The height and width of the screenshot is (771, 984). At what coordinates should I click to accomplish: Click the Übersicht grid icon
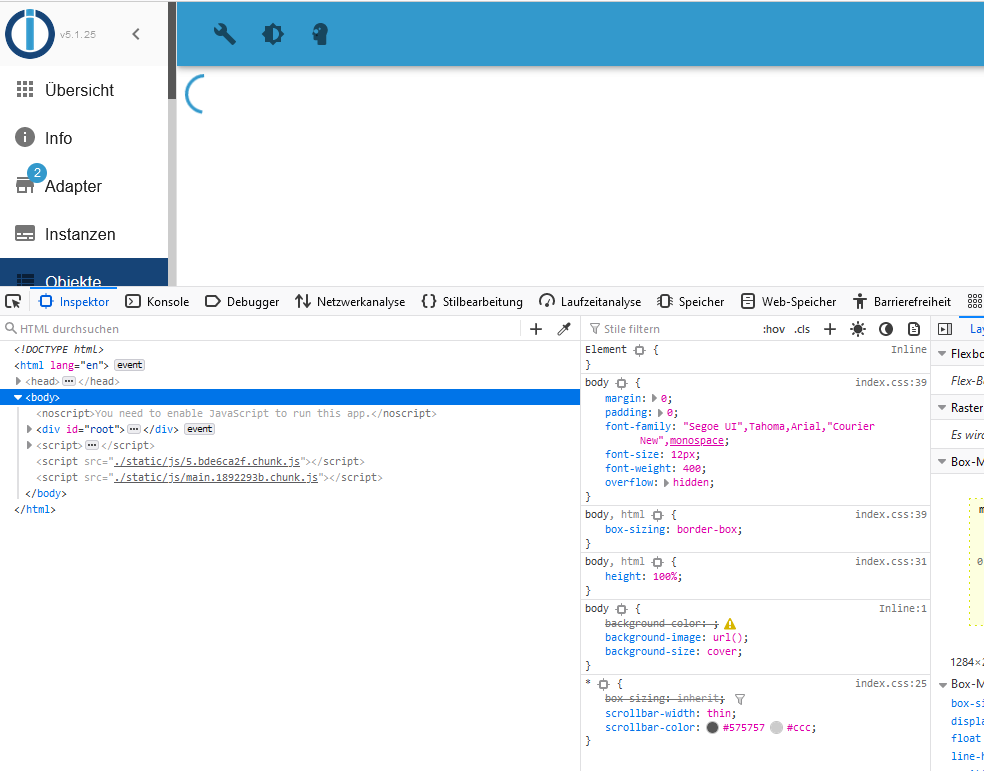pos(25,89)
